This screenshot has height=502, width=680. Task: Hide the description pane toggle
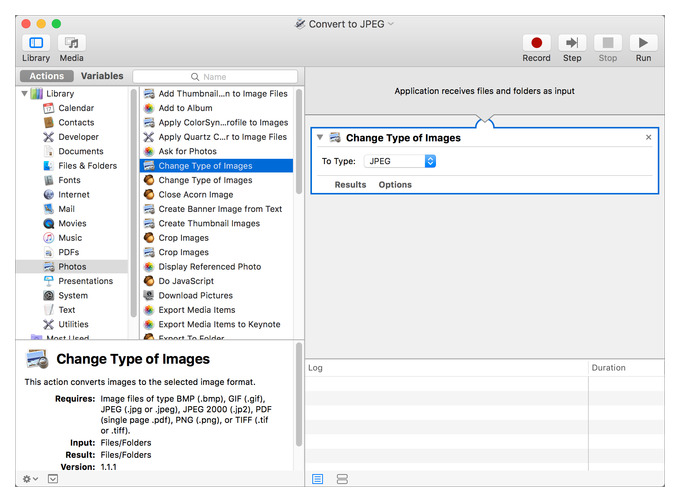pos(53,479)
